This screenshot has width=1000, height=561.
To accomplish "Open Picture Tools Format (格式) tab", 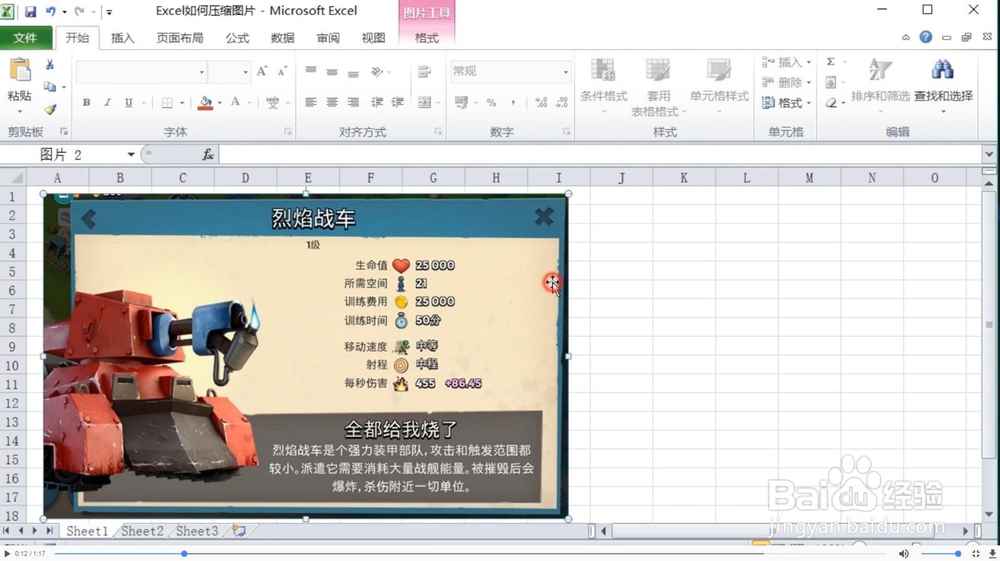I will point(427,38).
